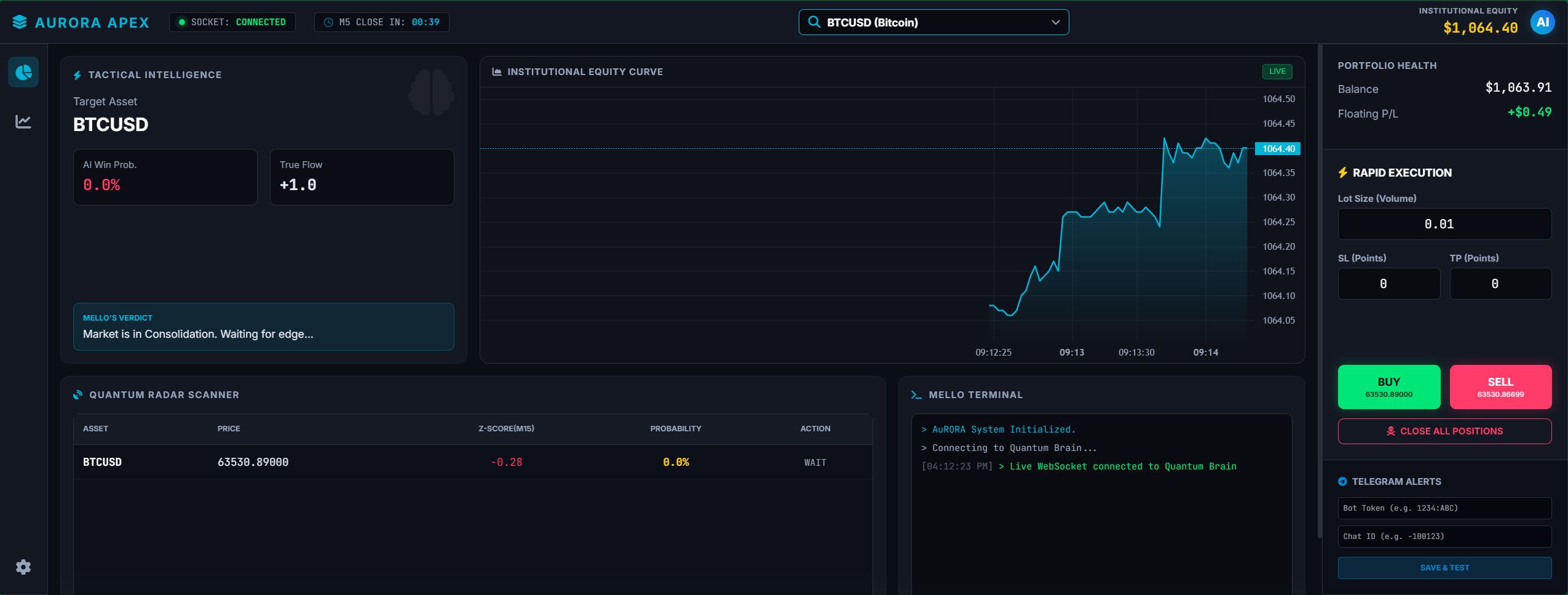This screenshot has width=1568, height=595.
Task: Click Socket: Connected status pill
Action: coord(232,22)
